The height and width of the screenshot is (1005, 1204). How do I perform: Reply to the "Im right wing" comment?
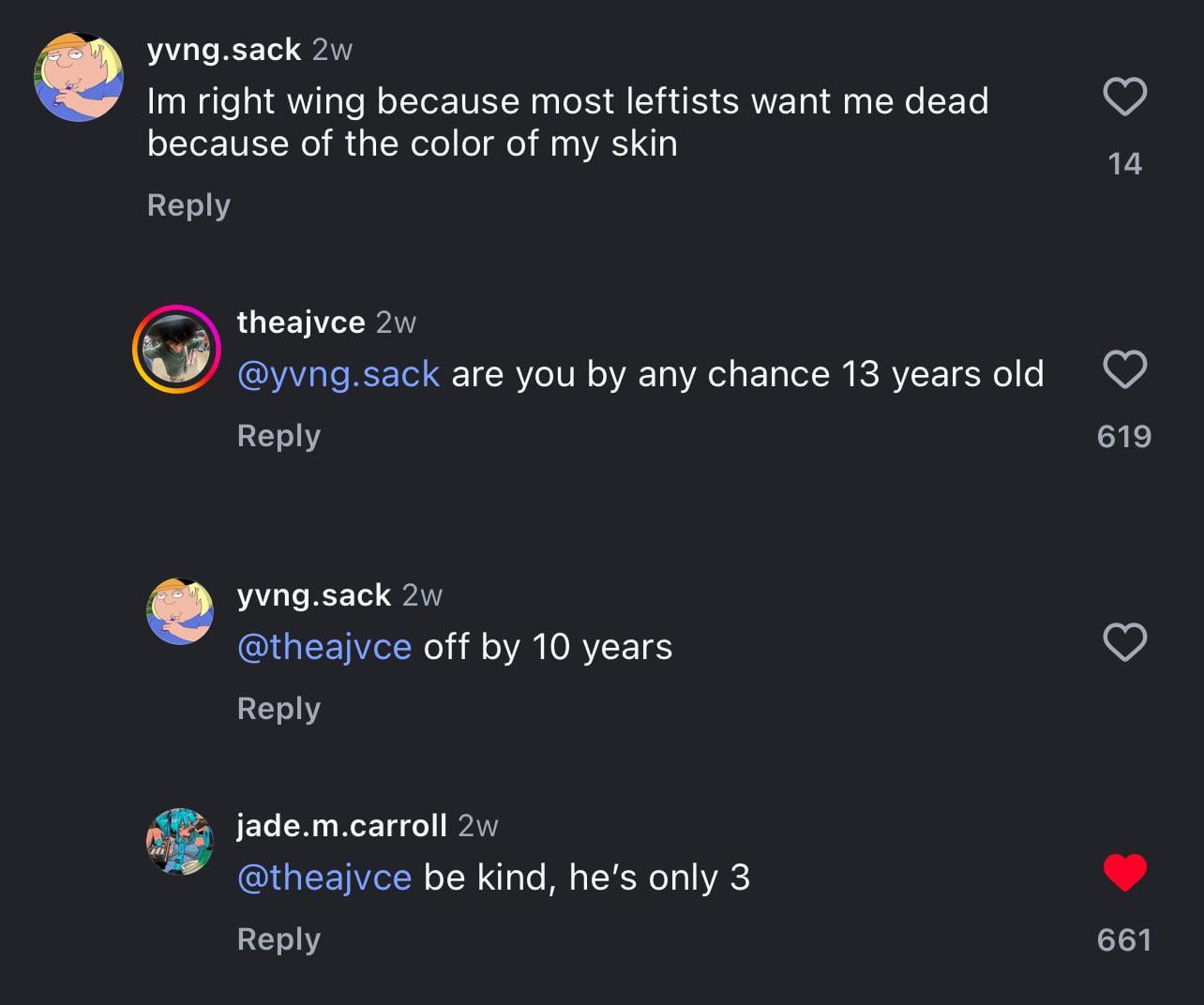(188, 205)
